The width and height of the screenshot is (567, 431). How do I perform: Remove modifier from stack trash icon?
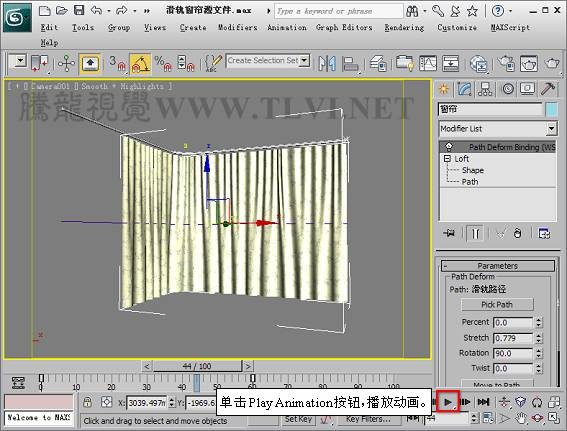click(517, 233)
